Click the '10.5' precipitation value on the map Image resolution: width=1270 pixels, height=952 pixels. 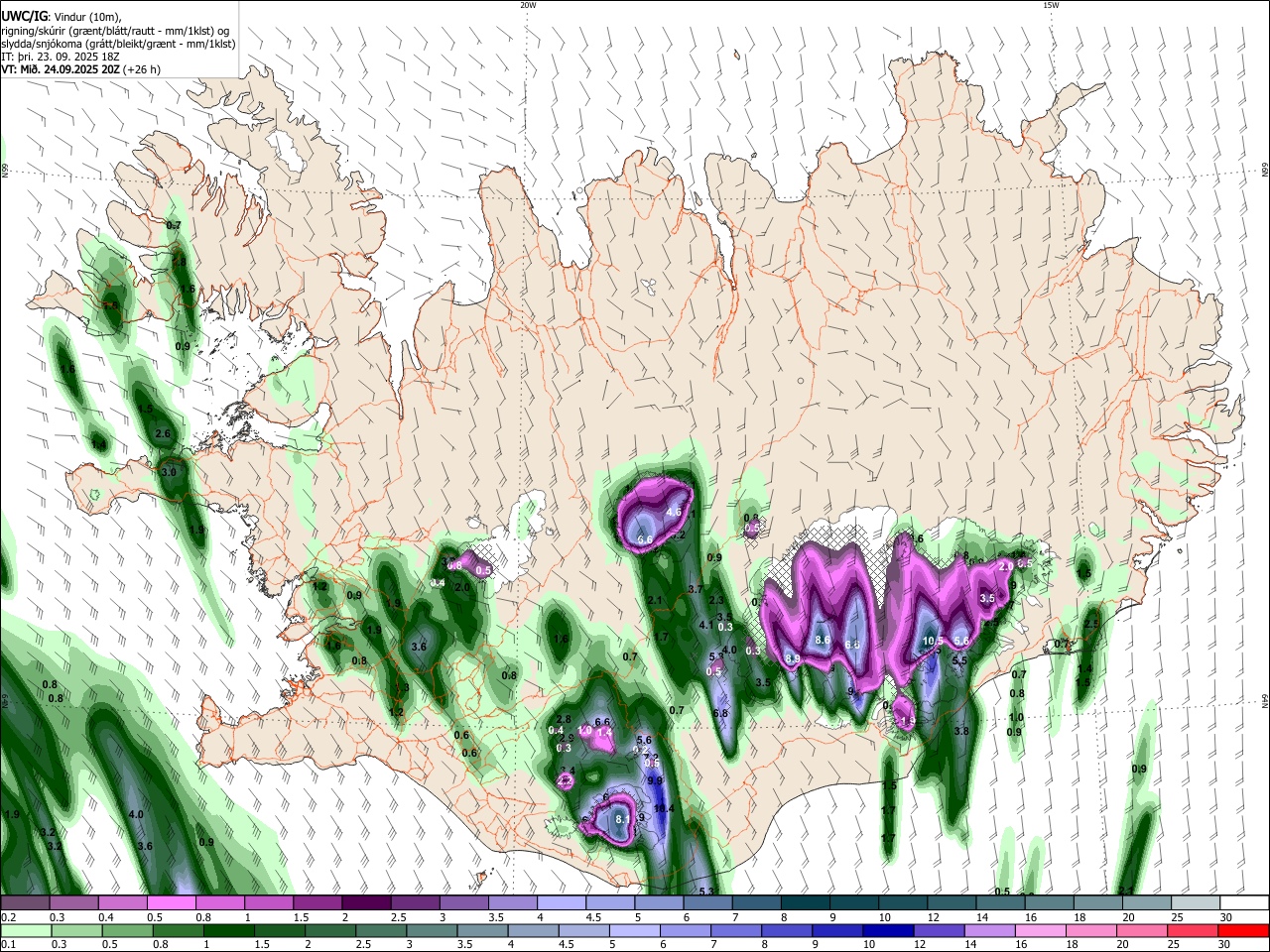click(933, 642)
